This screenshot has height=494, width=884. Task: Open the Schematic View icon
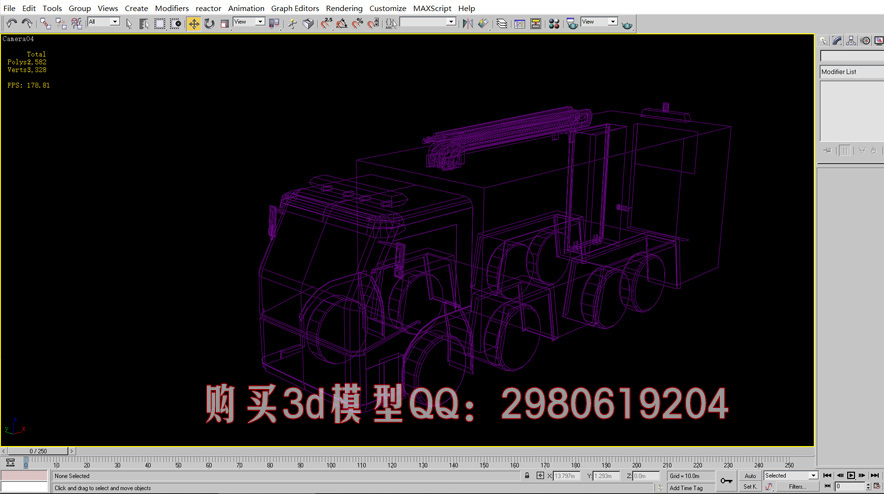point(536,23)
